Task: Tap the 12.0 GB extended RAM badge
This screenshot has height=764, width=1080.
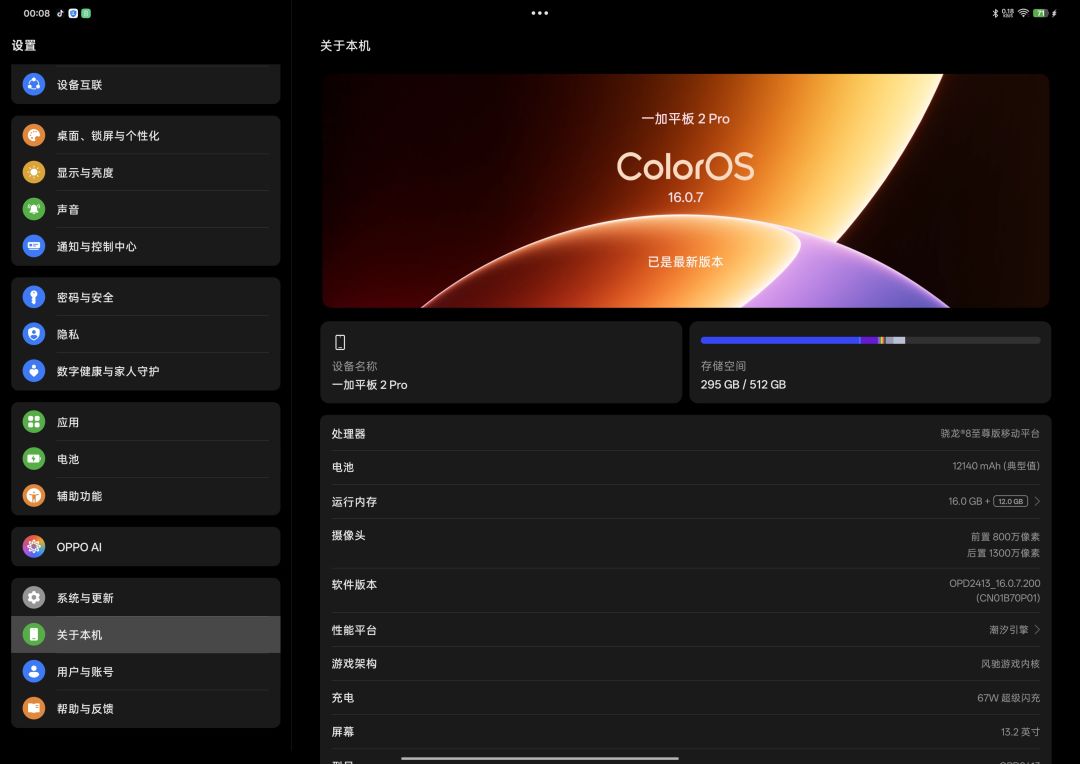Action: (x=1010, y=501)
